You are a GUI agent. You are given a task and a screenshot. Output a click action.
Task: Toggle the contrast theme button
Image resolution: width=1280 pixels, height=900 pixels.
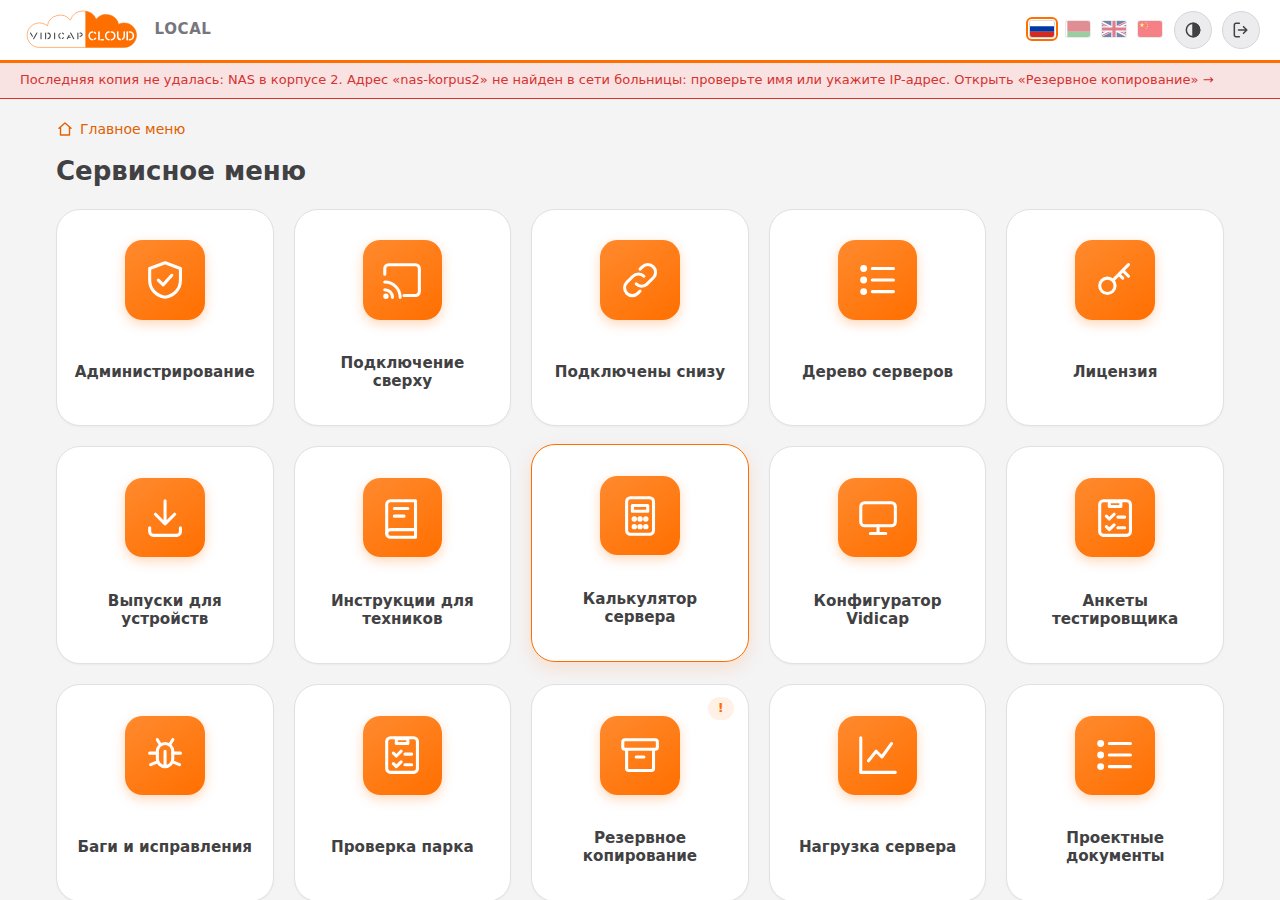point(1193,30)
